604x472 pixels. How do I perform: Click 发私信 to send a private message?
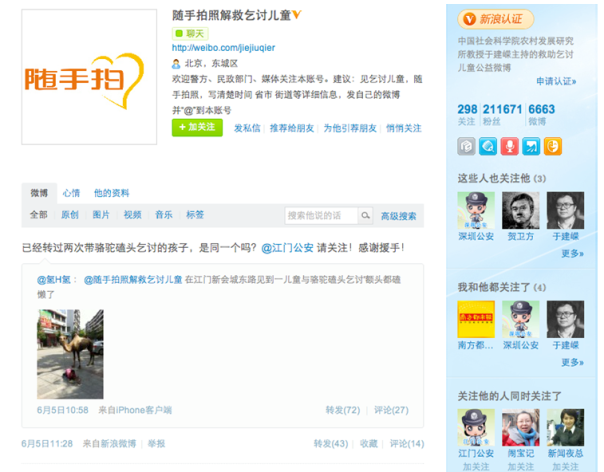pos(247,128)
